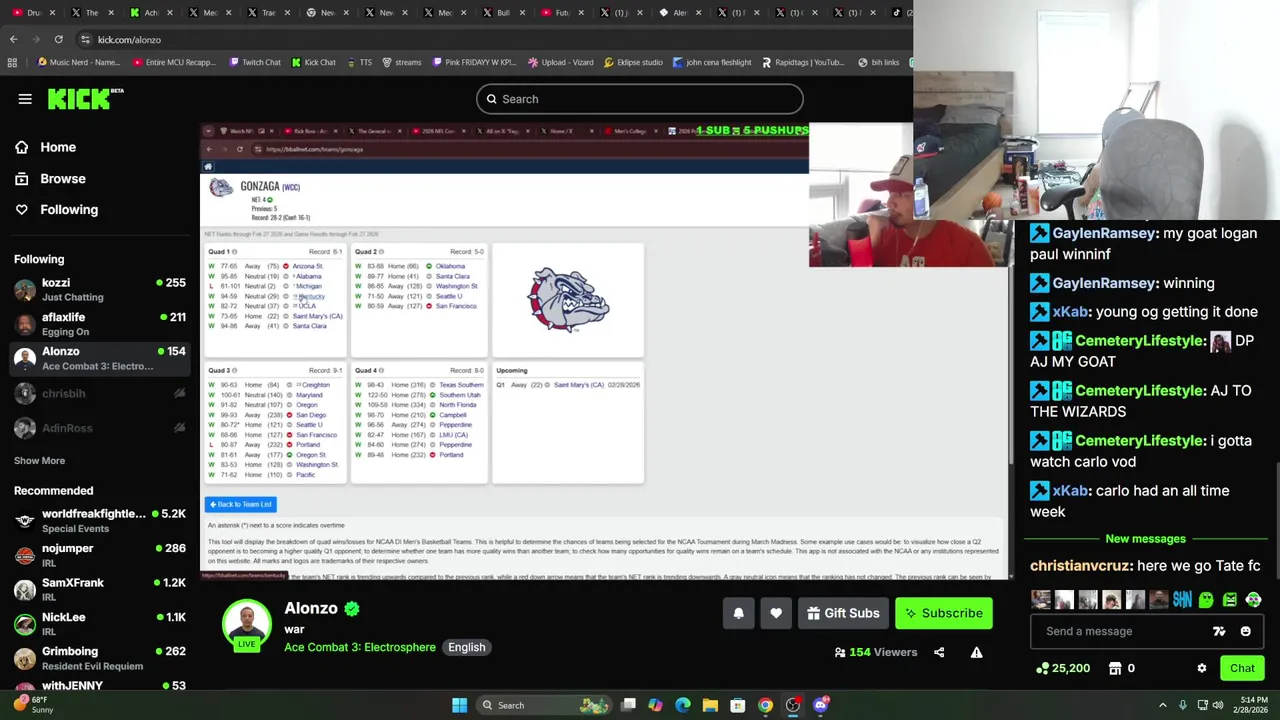
Task: Reload the browser page
Action: click(x=58, y=39)
